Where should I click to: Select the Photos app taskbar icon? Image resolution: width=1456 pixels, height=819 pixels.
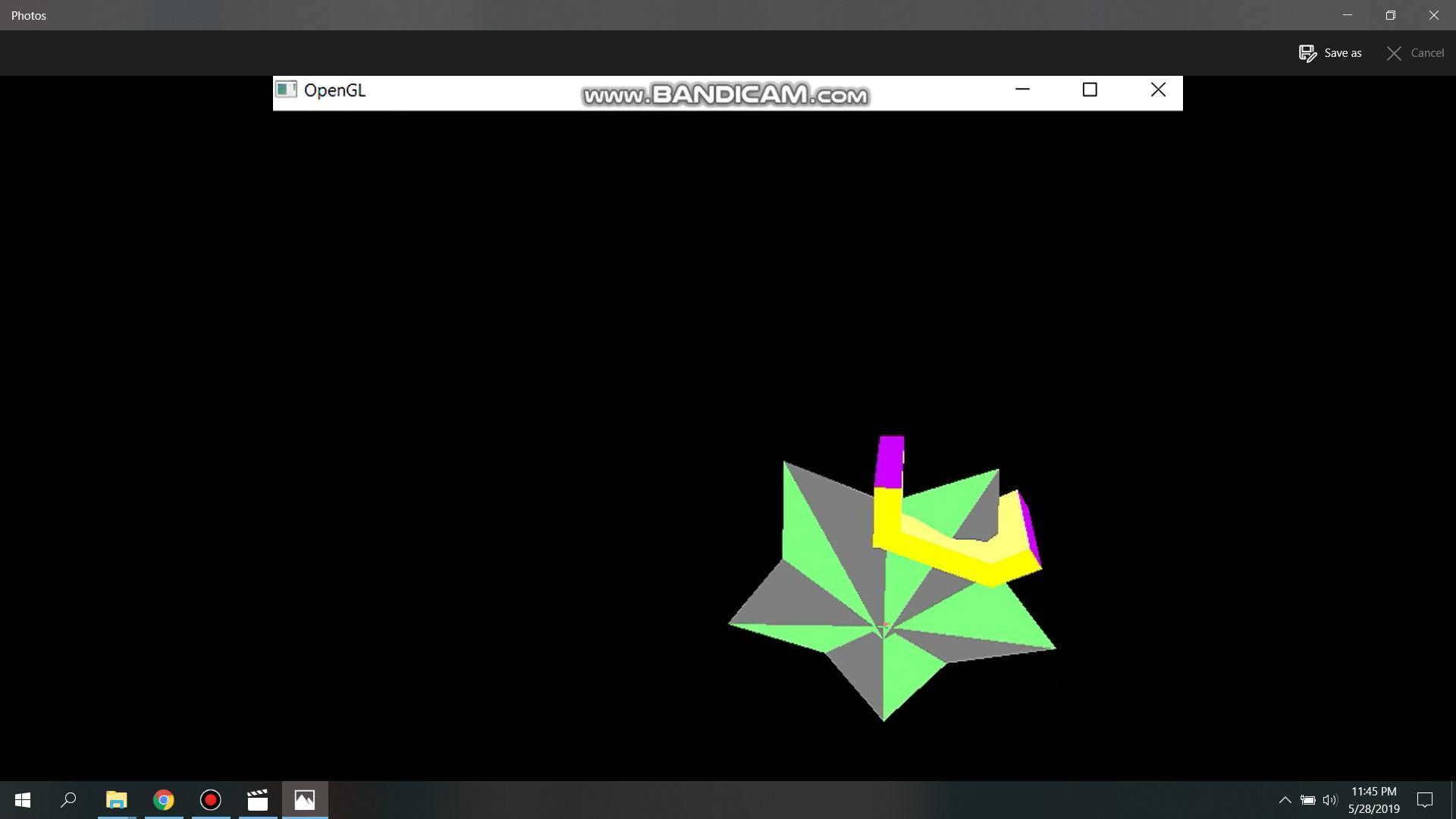pos(304,800)
